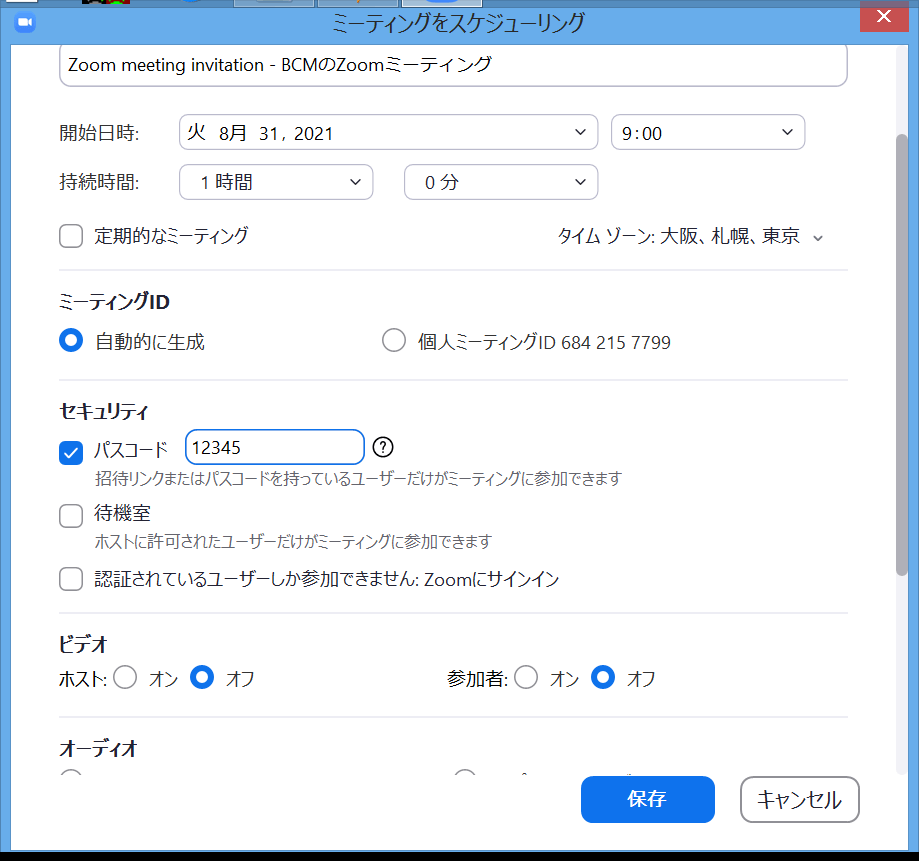919x861 pixels.
Task: Enable the 待機室 waiting room option
Action: 70,516
